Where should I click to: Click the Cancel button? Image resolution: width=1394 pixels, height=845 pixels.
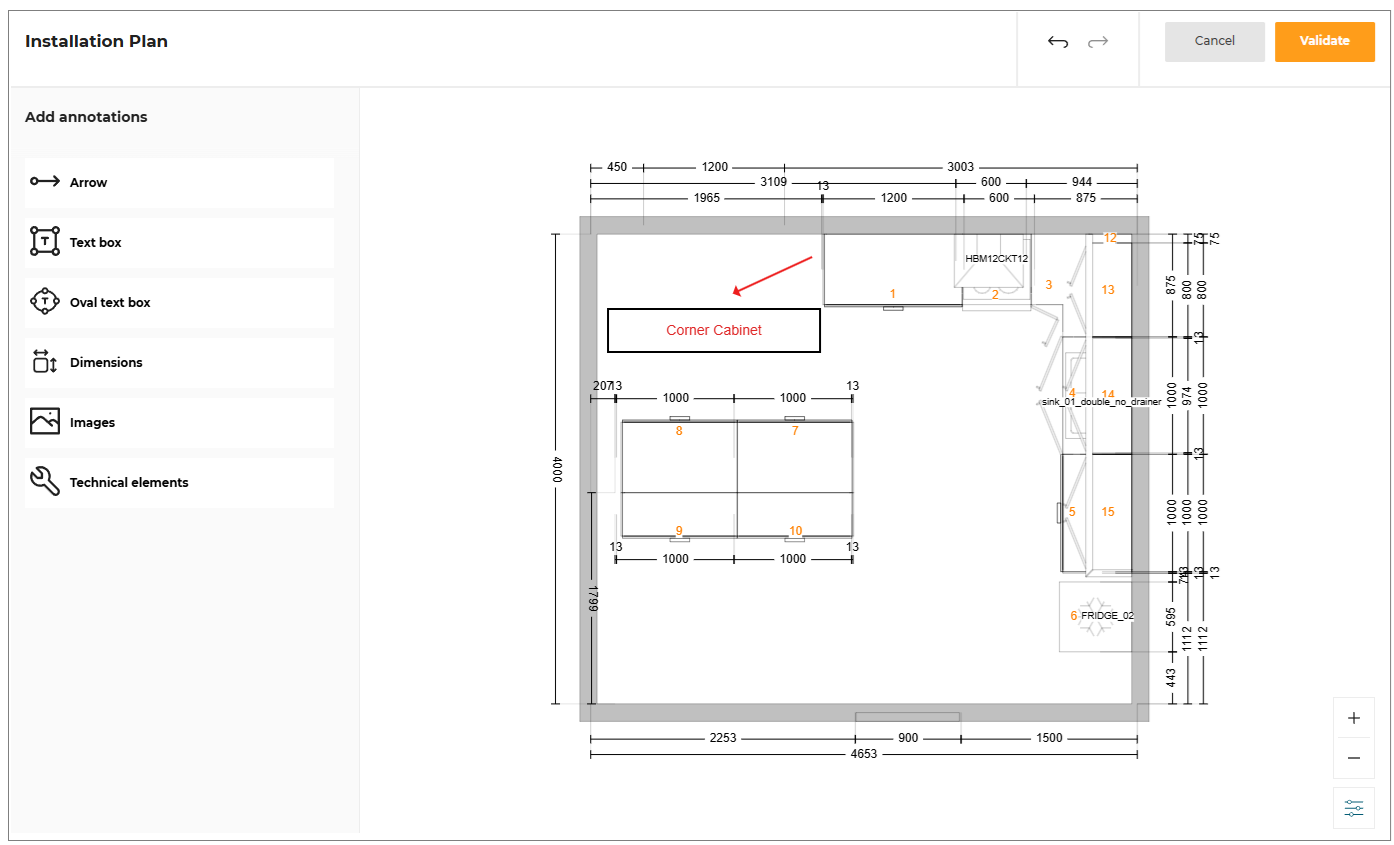pyautogui.click(x=1214, y=41)
